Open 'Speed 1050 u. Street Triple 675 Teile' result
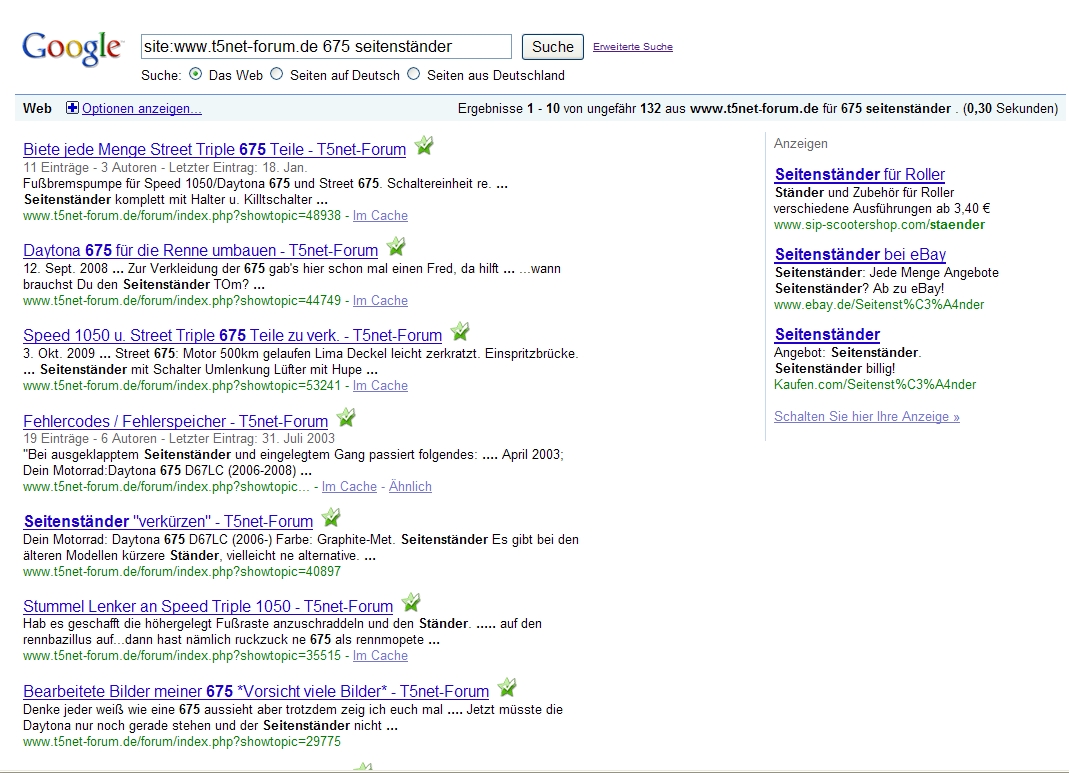 232,335
